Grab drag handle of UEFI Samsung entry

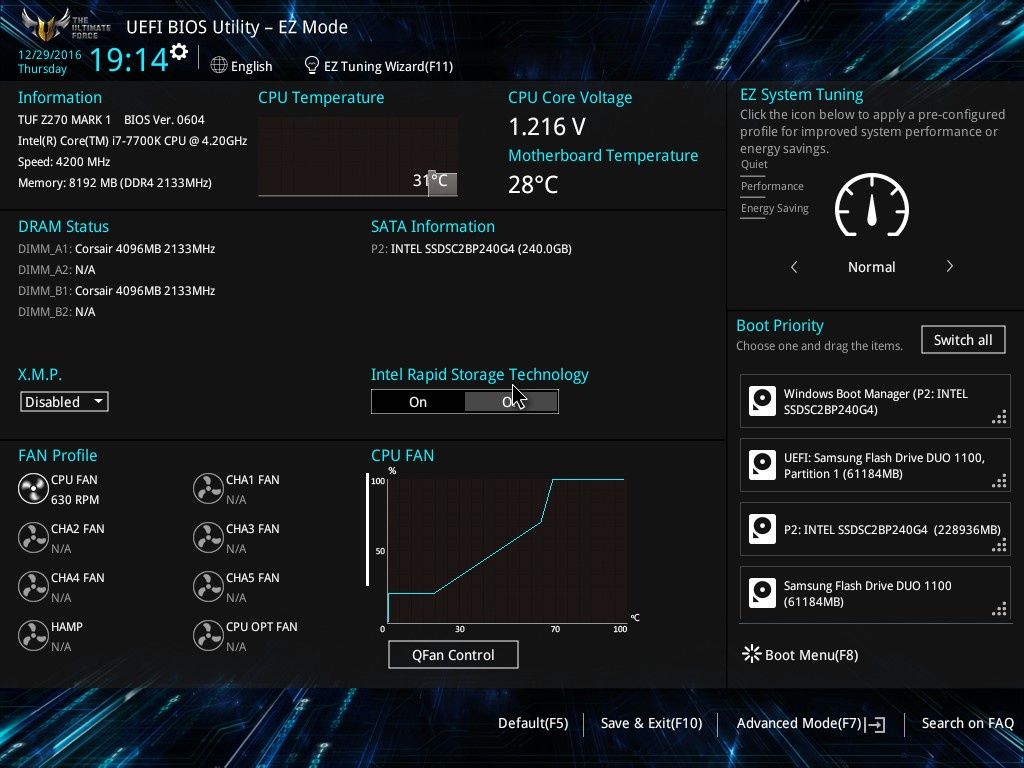pos(999,481)
